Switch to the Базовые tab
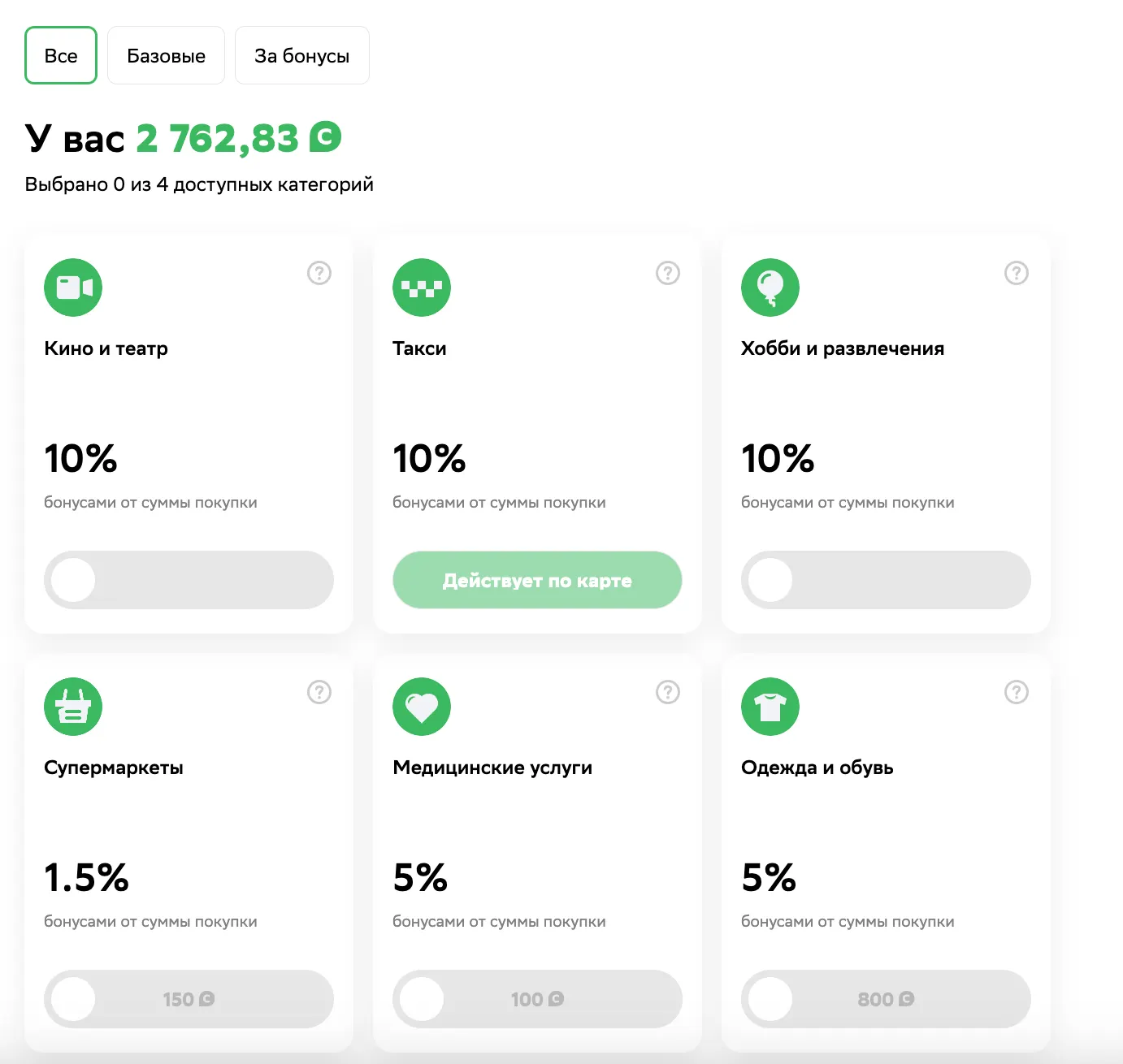Viewport: 1123px width, 1064px height. [x=166, y=56]
